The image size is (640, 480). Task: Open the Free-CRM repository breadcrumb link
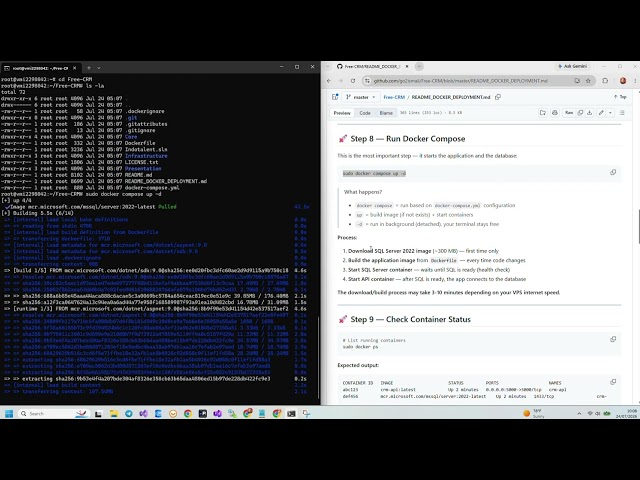pyautogui.click(x=394, y=97)
